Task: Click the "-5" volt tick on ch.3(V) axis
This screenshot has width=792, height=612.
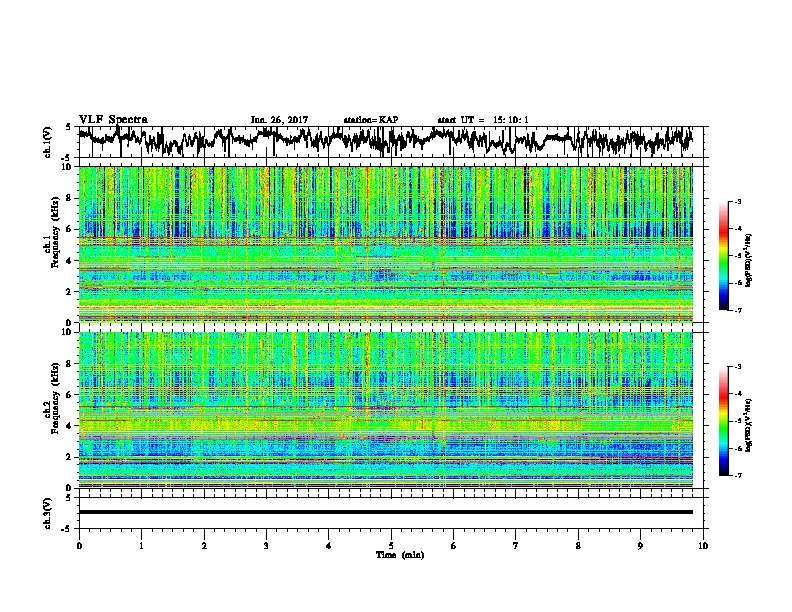Action: 66,529
